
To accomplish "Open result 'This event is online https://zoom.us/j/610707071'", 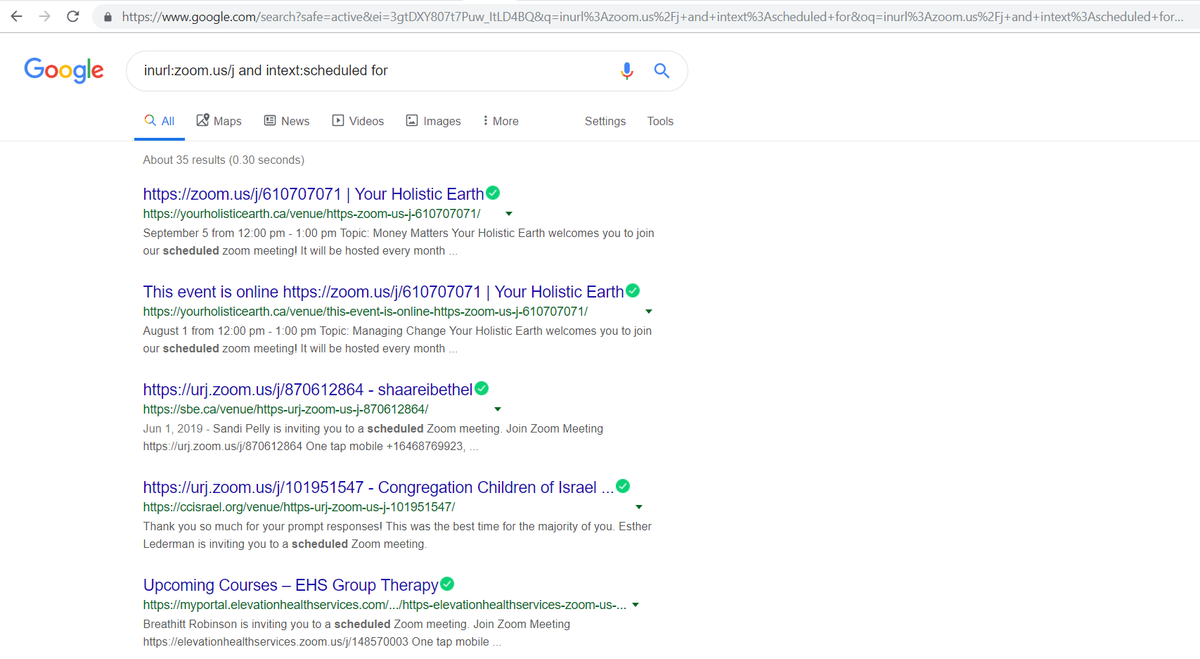I will tap(383, 292).
